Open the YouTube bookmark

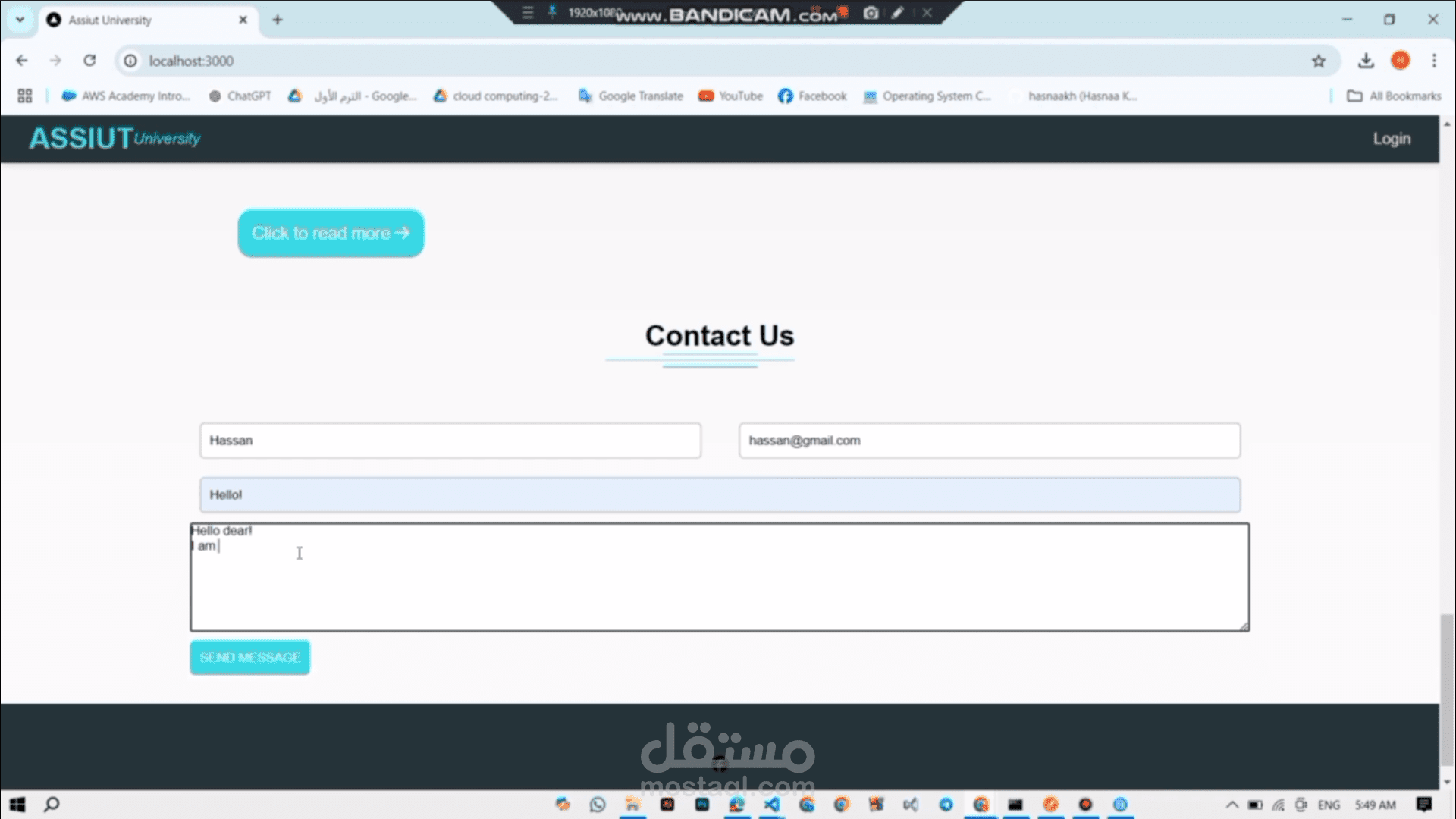click(730, 96)
